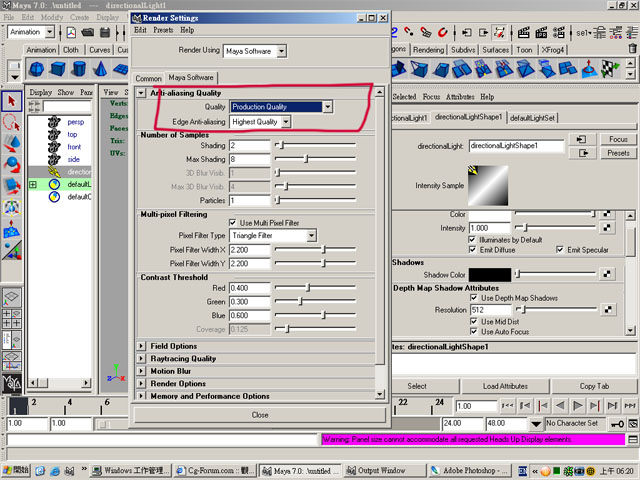Click the auto keyframe key icon
The width and height of the screenshot is (640, 480).
(616, 424)
